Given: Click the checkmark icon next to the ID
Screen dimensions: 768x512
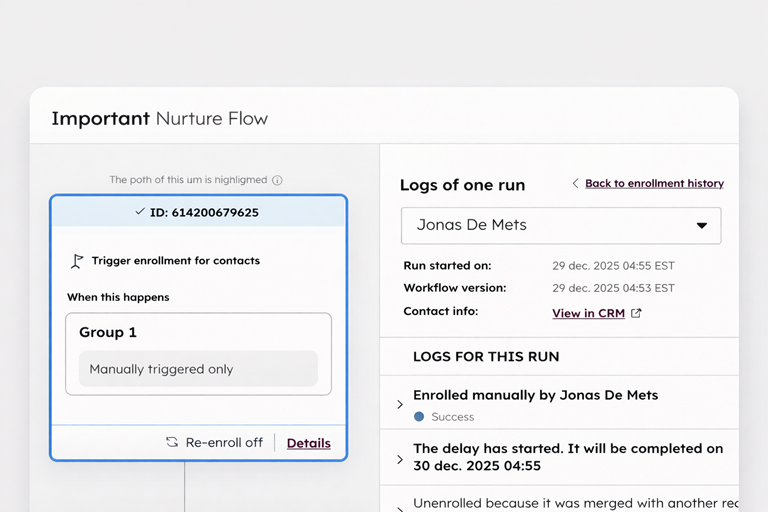Looking at the screenshot, I should (140, 212).
